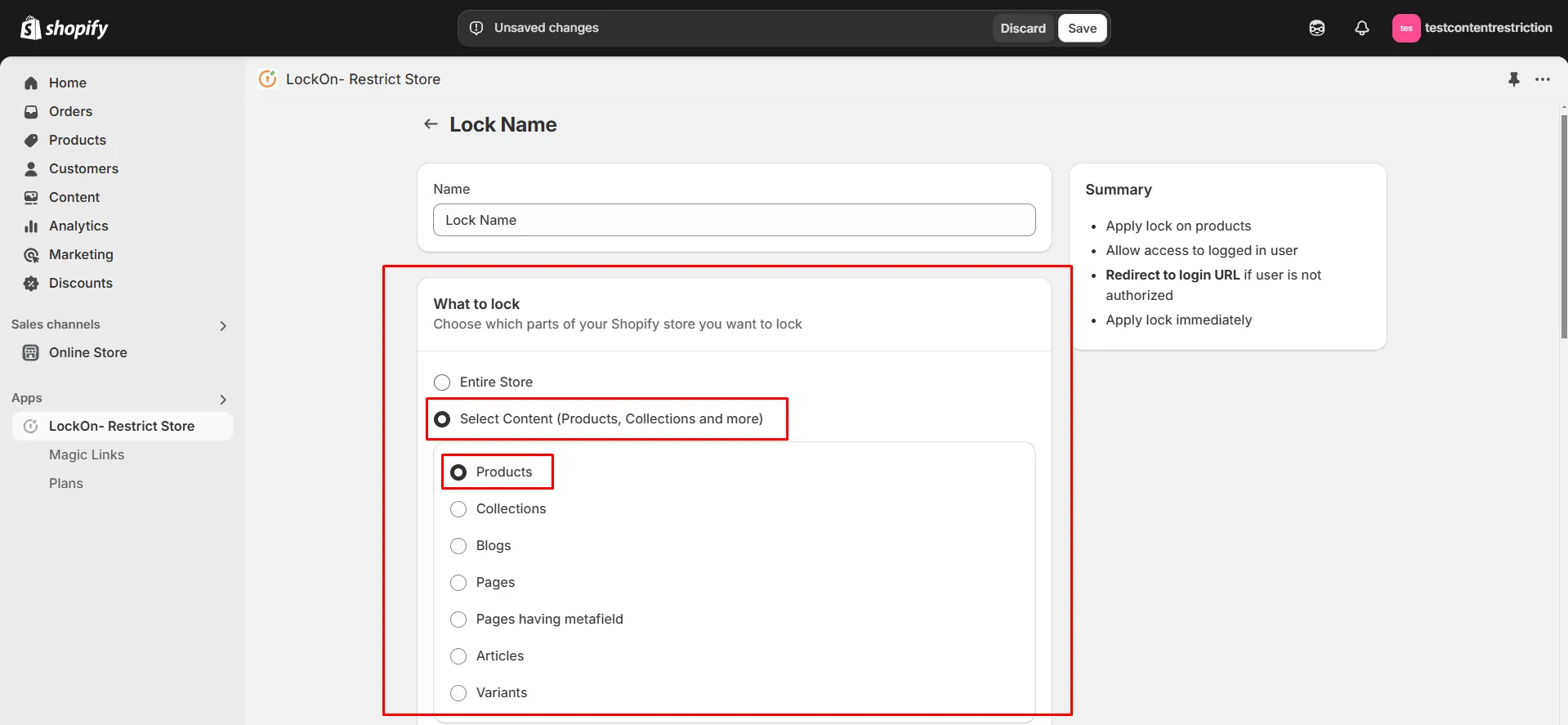Pin the LockOn app
Image resolution: width=1568 pixels, height=725 pixels.
[x=1513, y=79]
